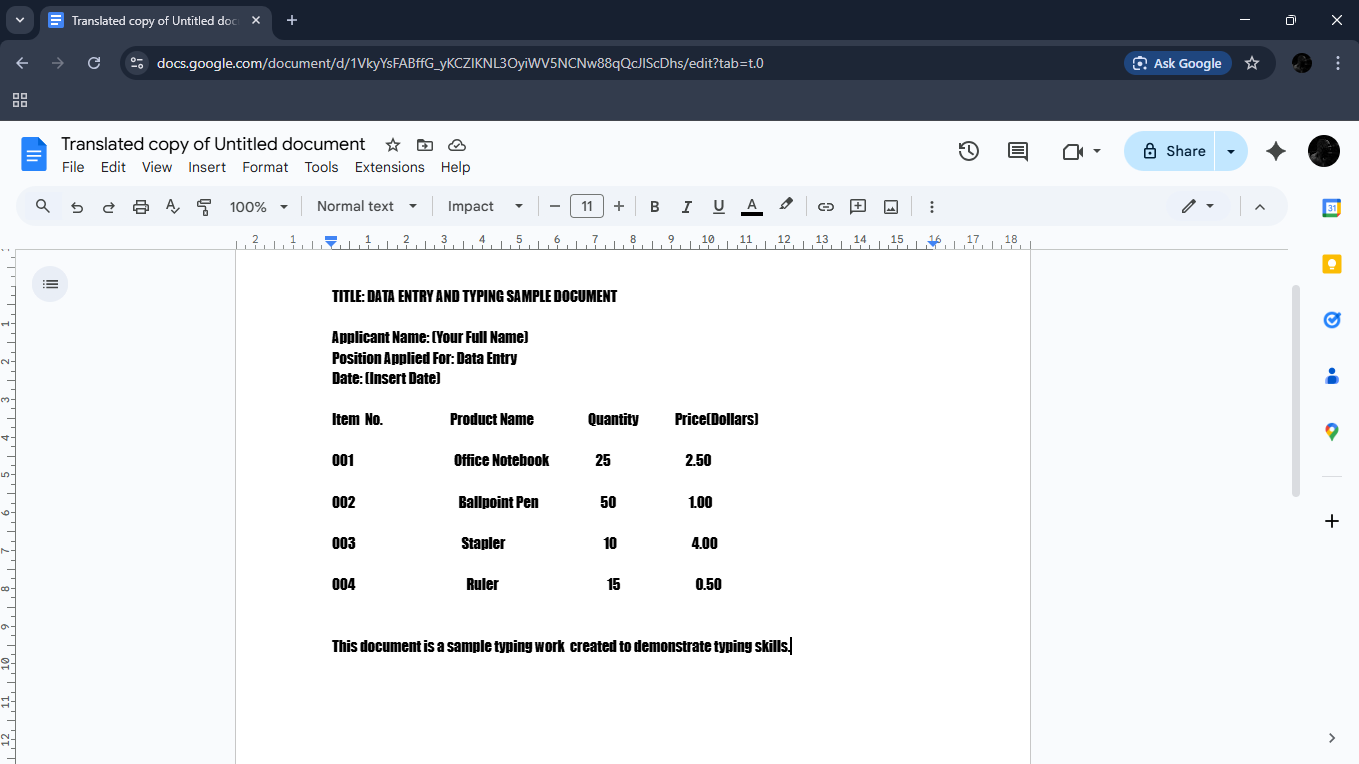
Task: Open the comments history icon
Action: point(1018,151)
